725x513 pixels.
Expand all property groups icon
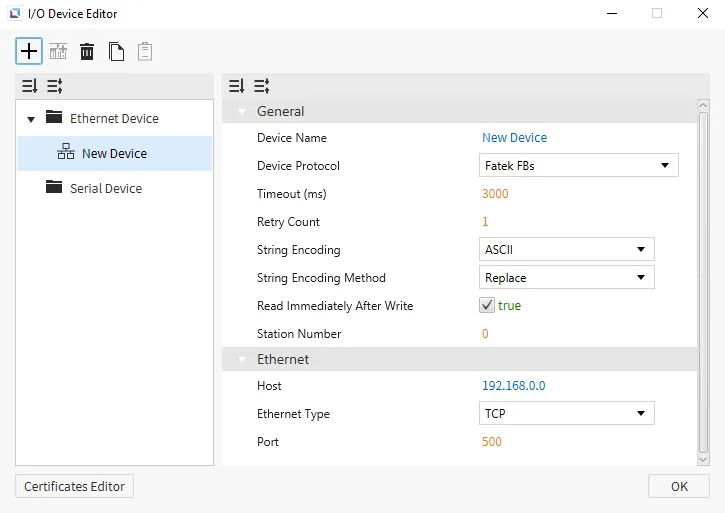coord(261,86)
